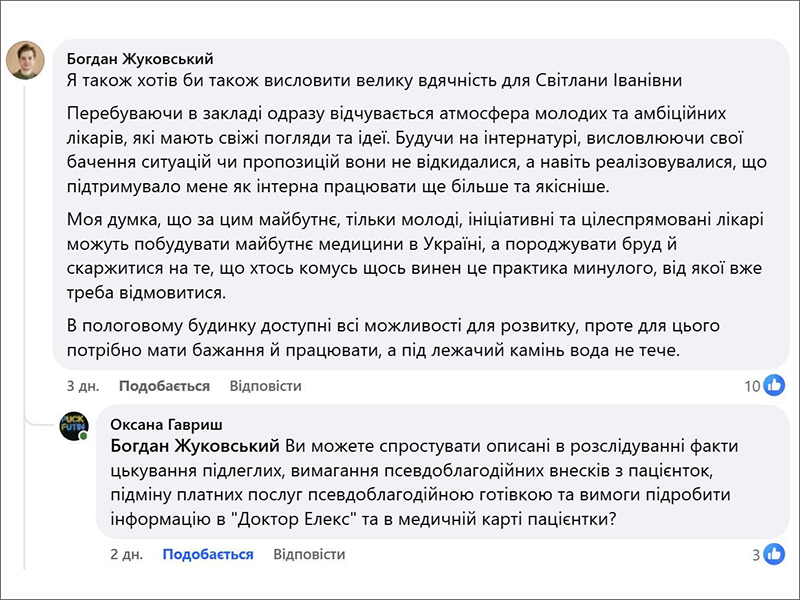This screenshot has height=600, width=800.
Task: Unlike Оксана Гавриш's reply via blue Подобається
Action: (208, 554)
